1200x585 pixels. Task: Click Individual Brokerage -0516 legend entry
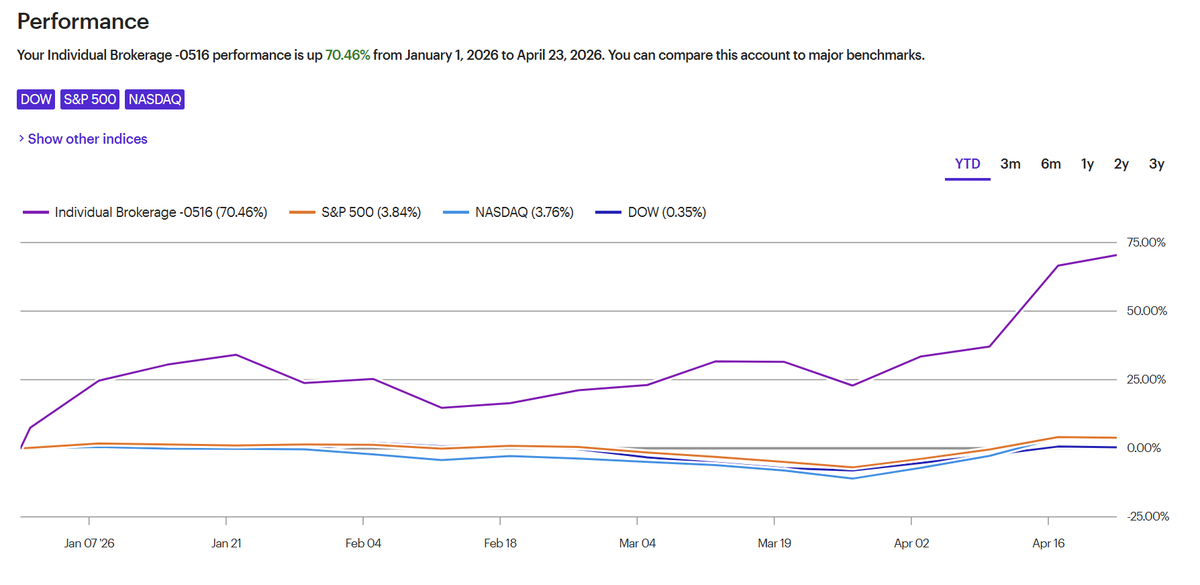pyautogui.click(x=145, y=212)
